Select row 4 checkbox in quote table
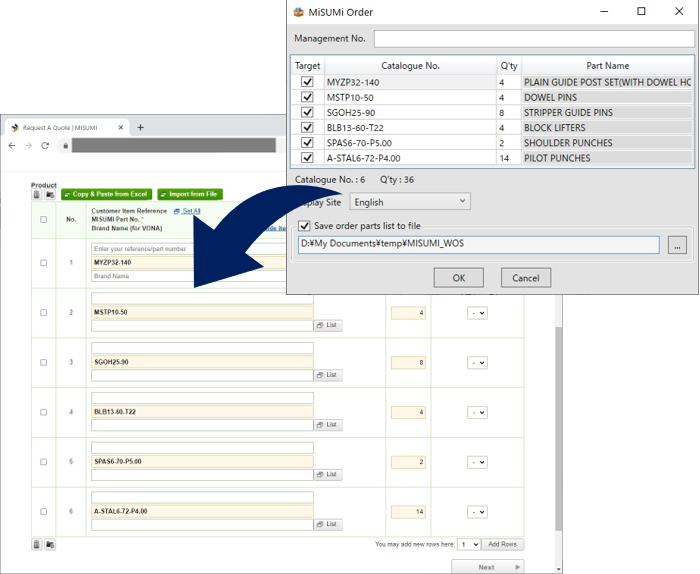The image size is (700, 574). coord(43,412)
